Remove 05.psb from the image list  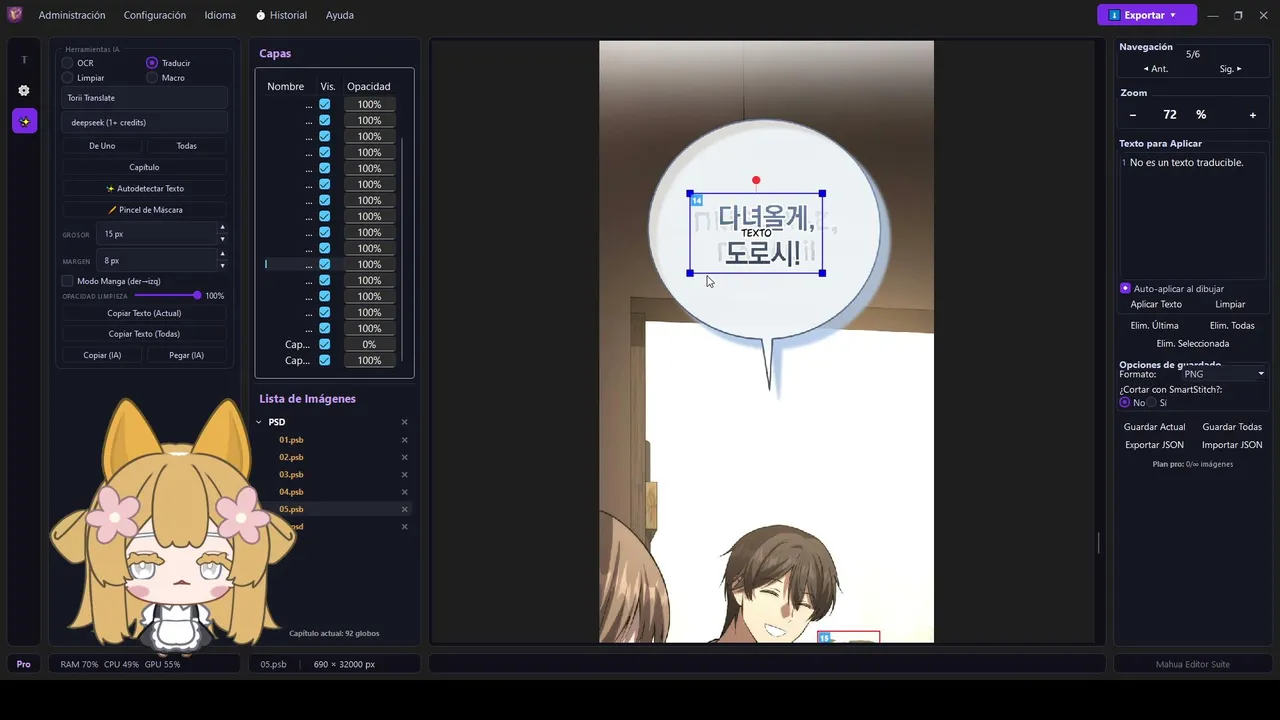pos(405,509)
